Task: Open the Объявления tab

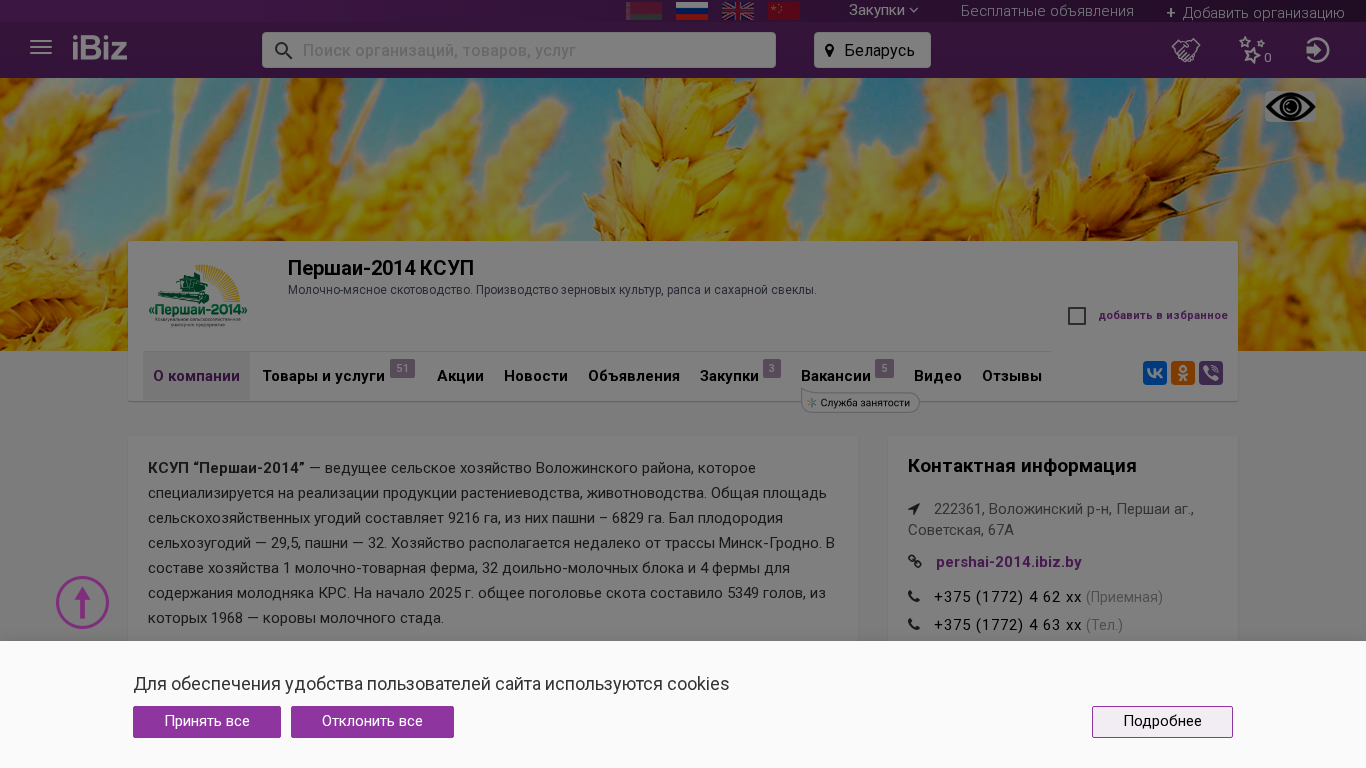Action: pyautogui.click(x=634, y=376)
